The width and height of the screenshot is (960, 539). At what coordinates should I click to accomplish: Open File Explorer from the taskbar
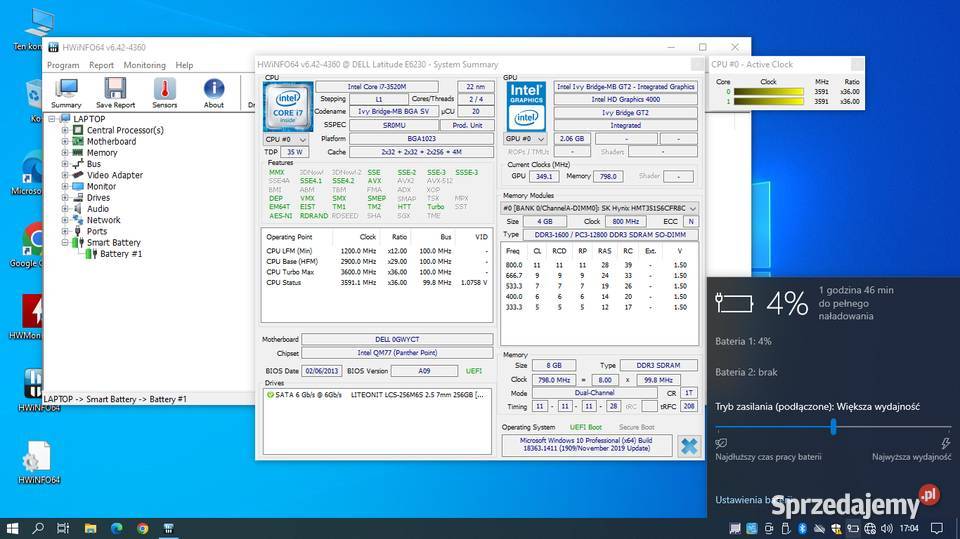91,528
